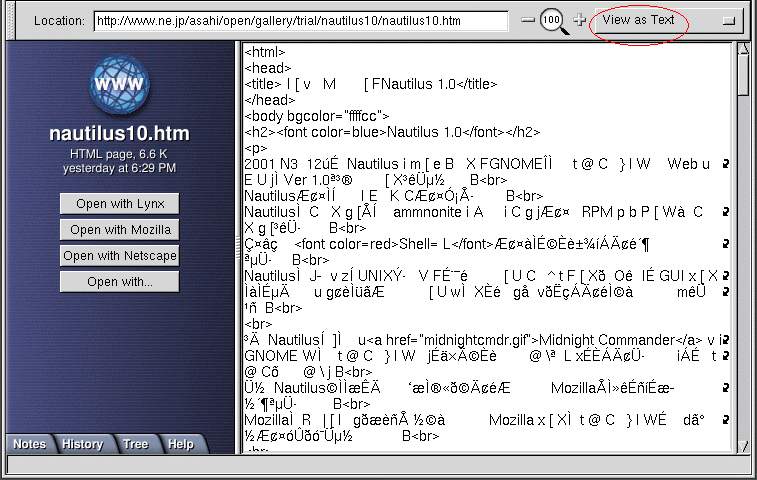Click the '</head>' line

tap(270, 100)
